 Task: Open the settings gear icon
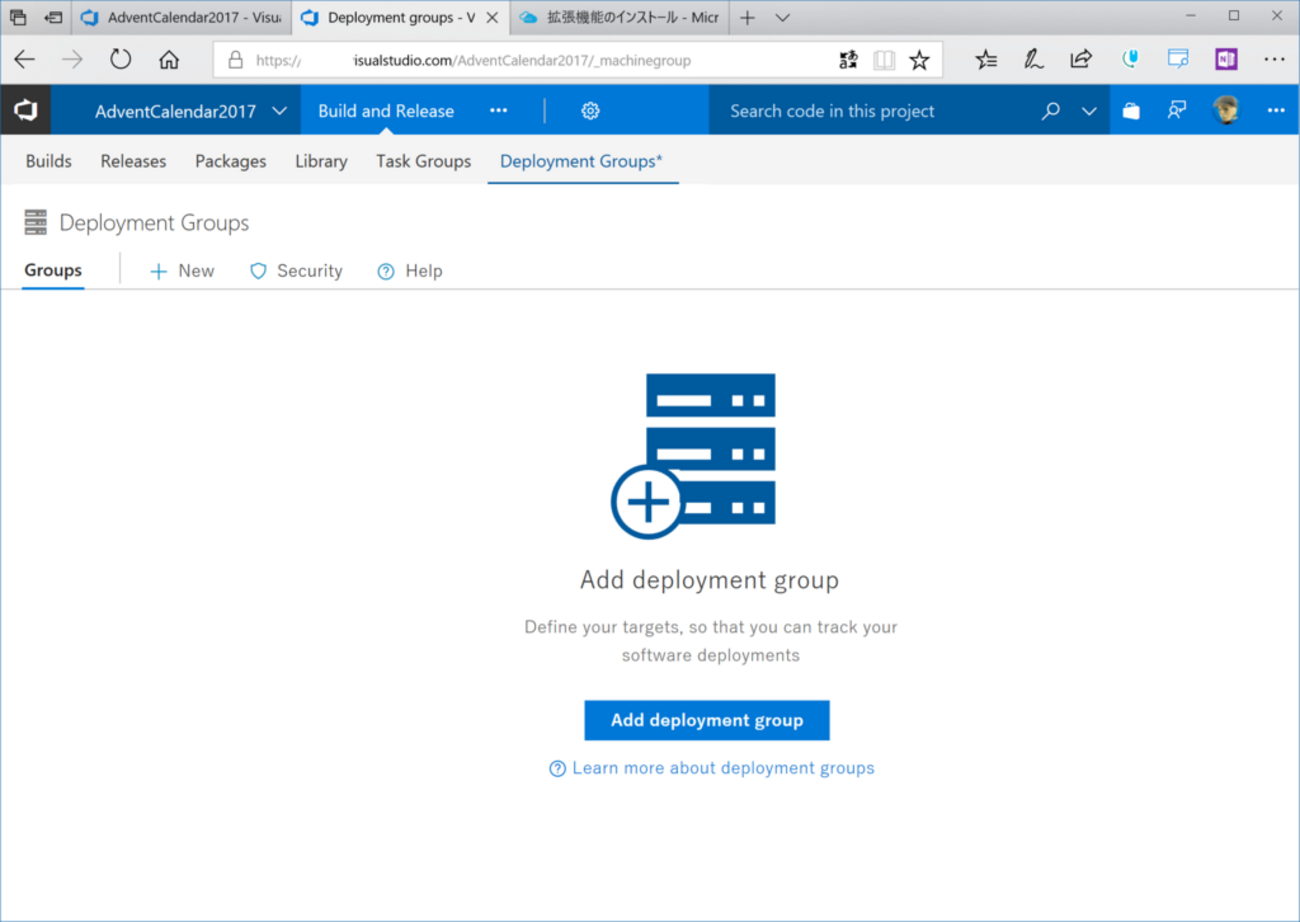tap(590, 111)
